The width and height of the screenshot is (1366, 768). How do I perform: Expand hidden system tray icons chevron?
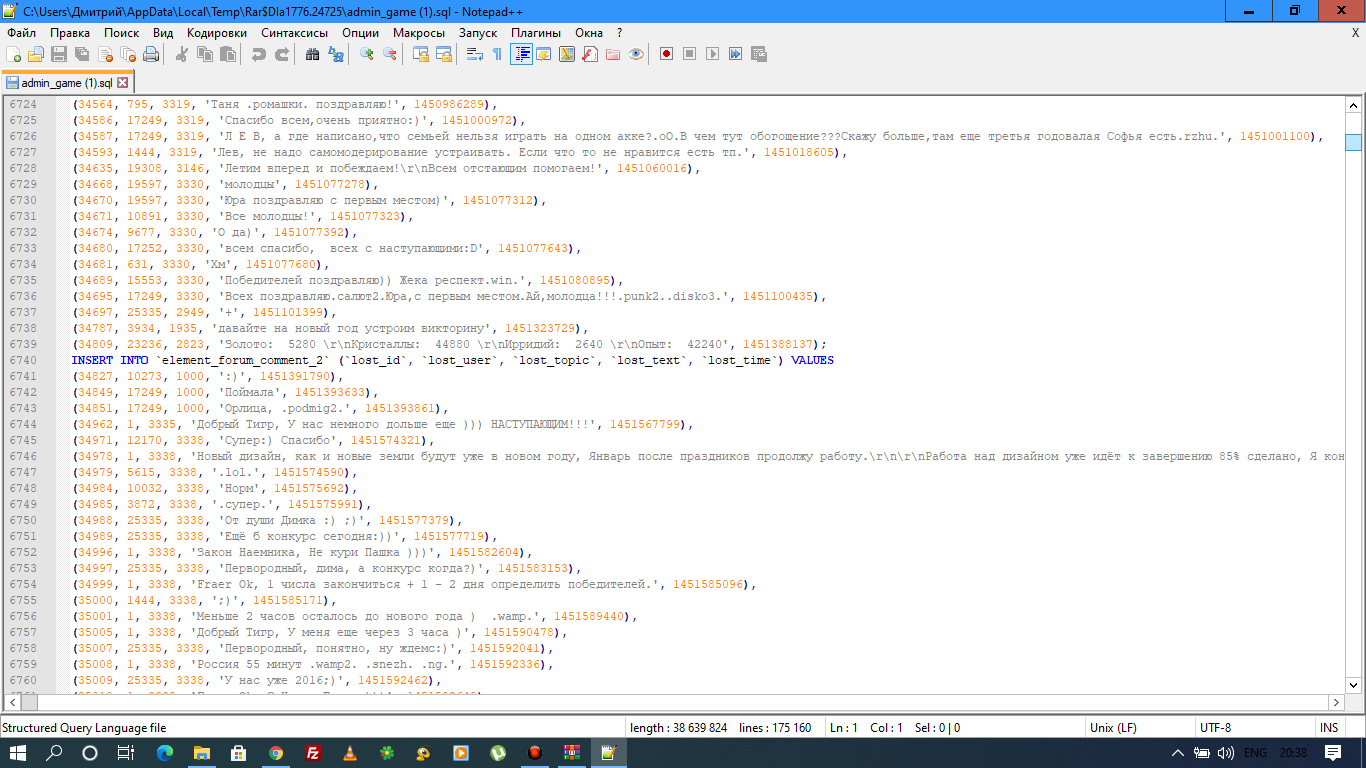1177,753
